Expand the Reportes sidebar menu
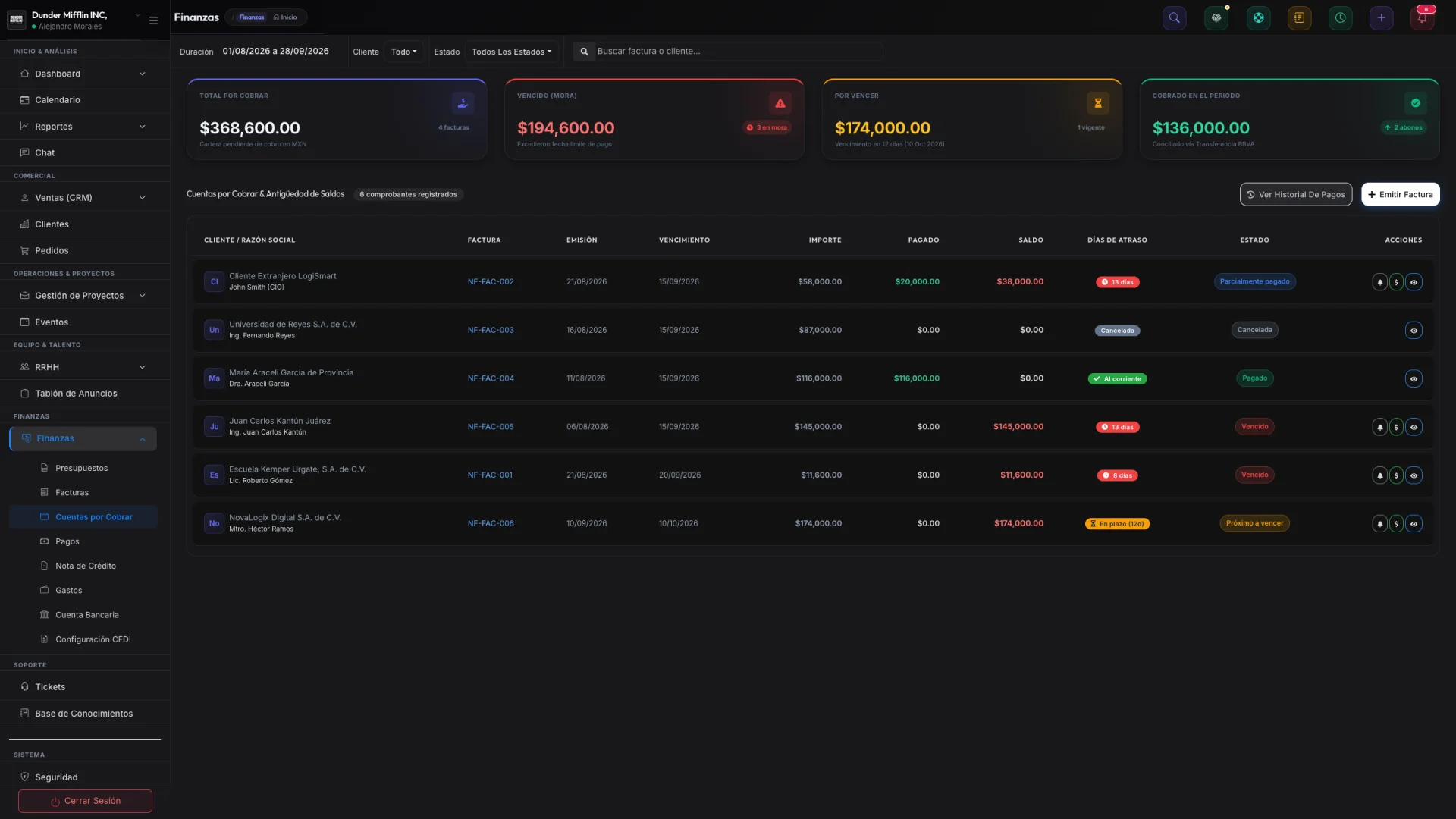This screenshot has width=1456, height=819. (x=85, y=127)
